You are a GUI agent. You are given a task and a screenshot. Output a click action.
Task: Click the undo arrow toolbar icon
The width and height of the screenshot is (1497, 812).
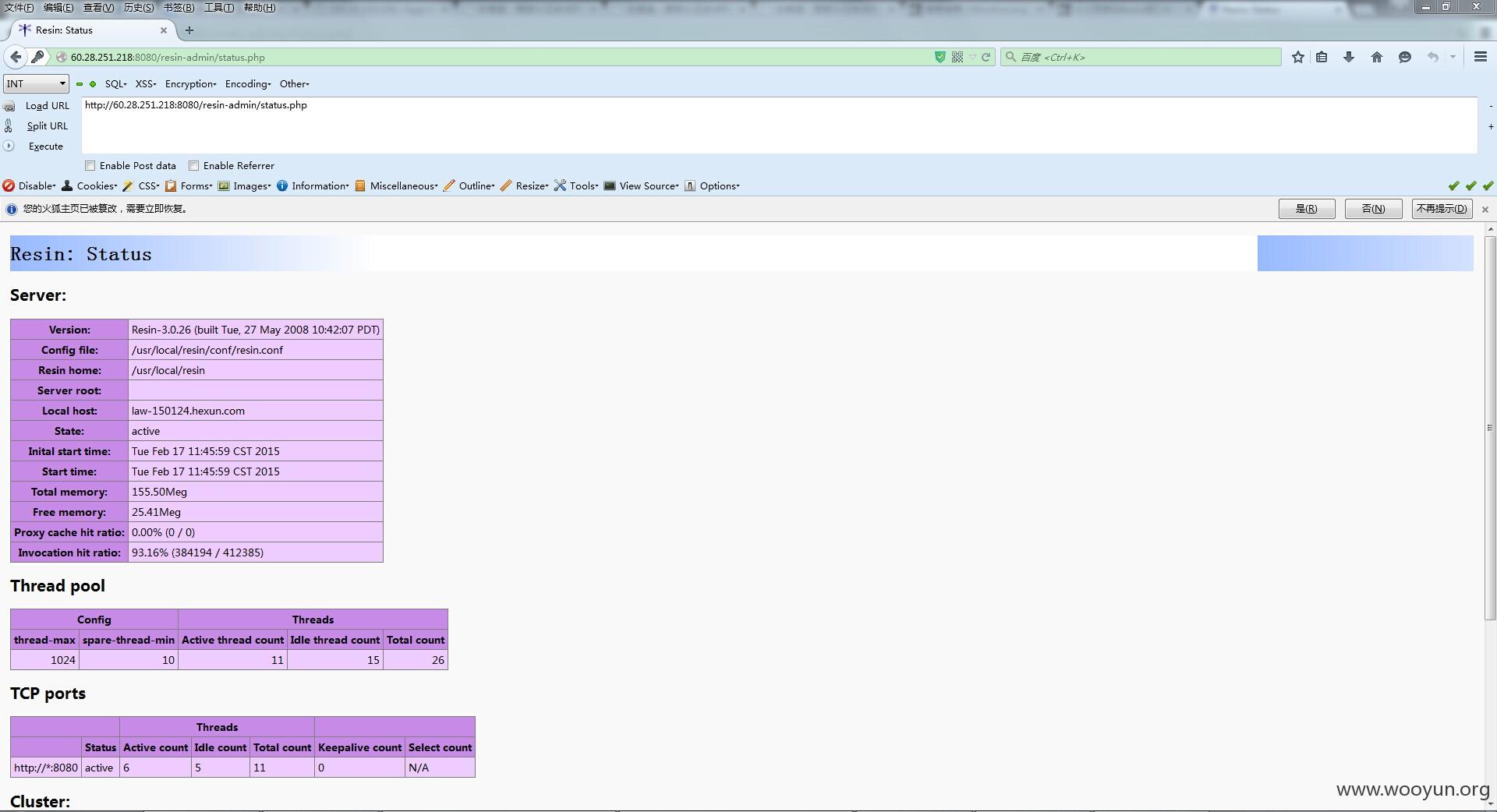click(1433, 57)
